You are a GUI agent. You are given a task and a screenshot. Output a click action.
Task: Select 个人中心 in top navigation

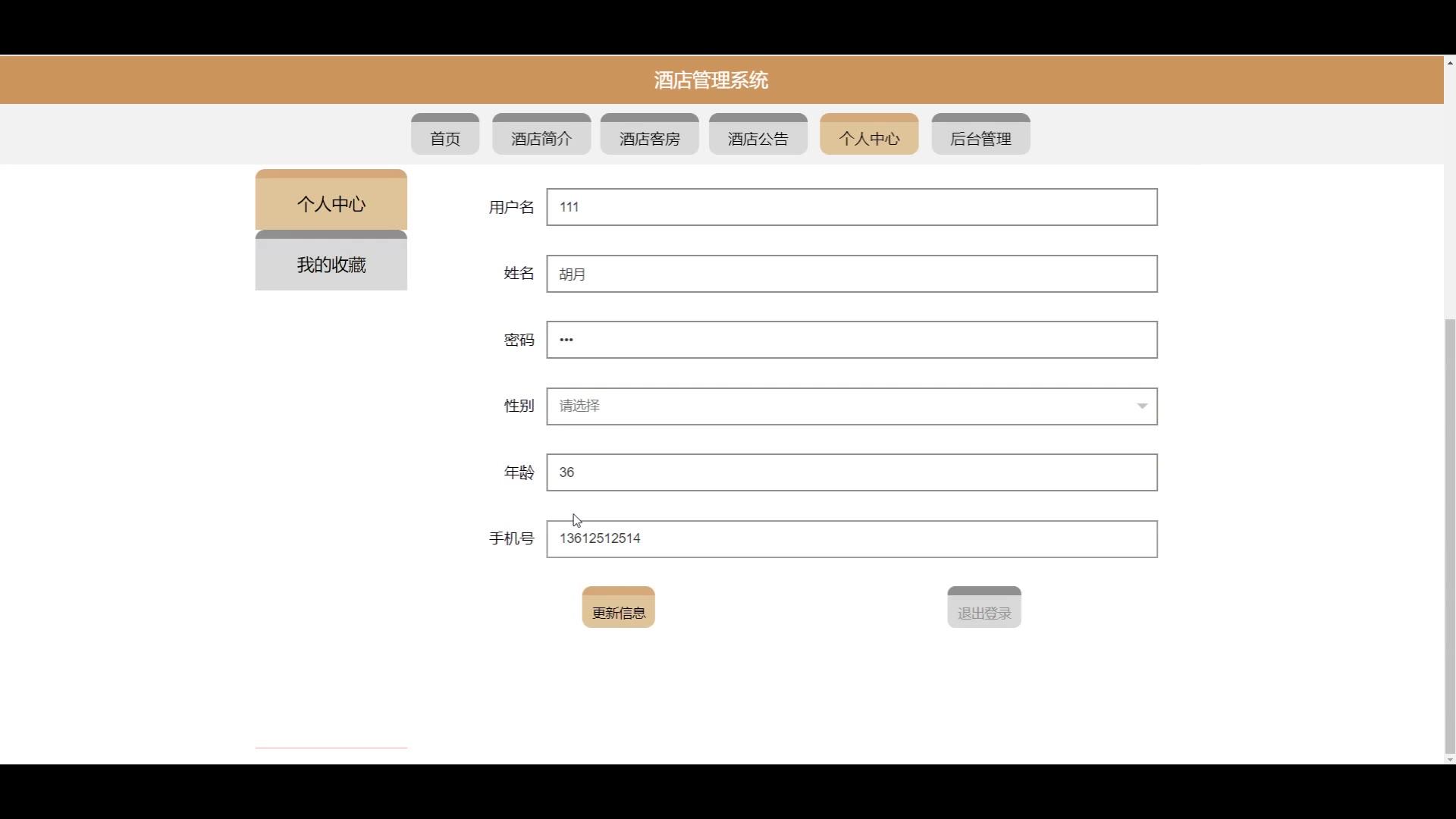click(868, 136)
